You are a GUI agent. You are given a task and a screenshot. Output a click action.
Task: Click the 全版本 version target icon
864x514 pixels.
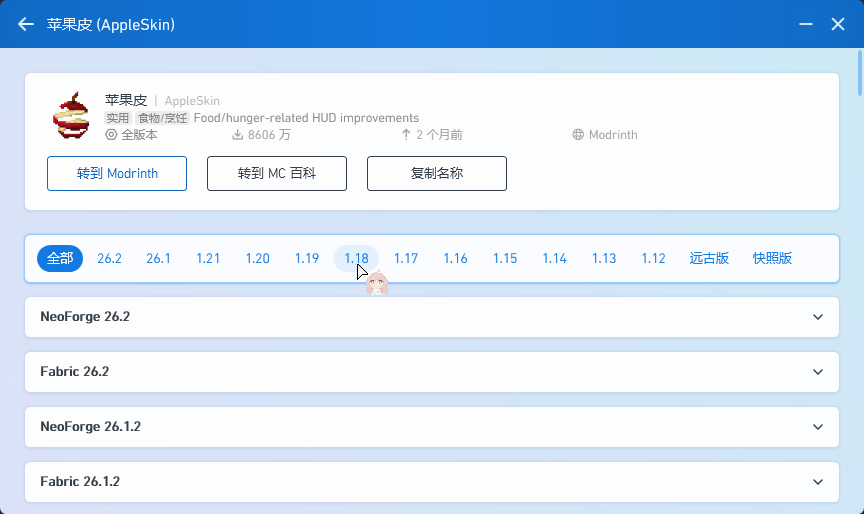click(111, 134)
